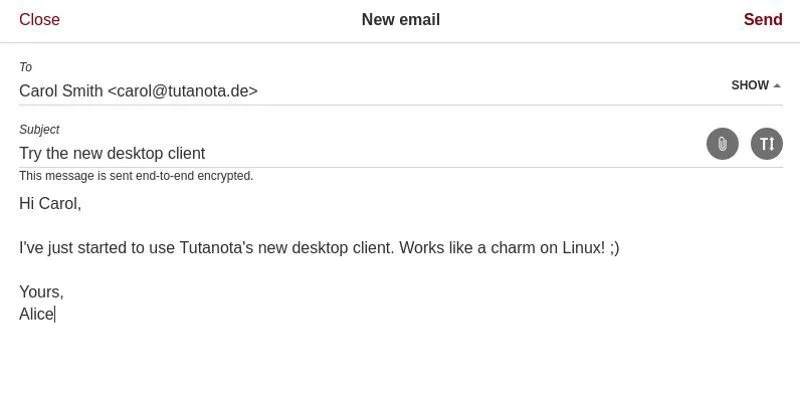800x405 pixels.
Task: Attach a file using the paperclip icon
Action: point(722,144)
